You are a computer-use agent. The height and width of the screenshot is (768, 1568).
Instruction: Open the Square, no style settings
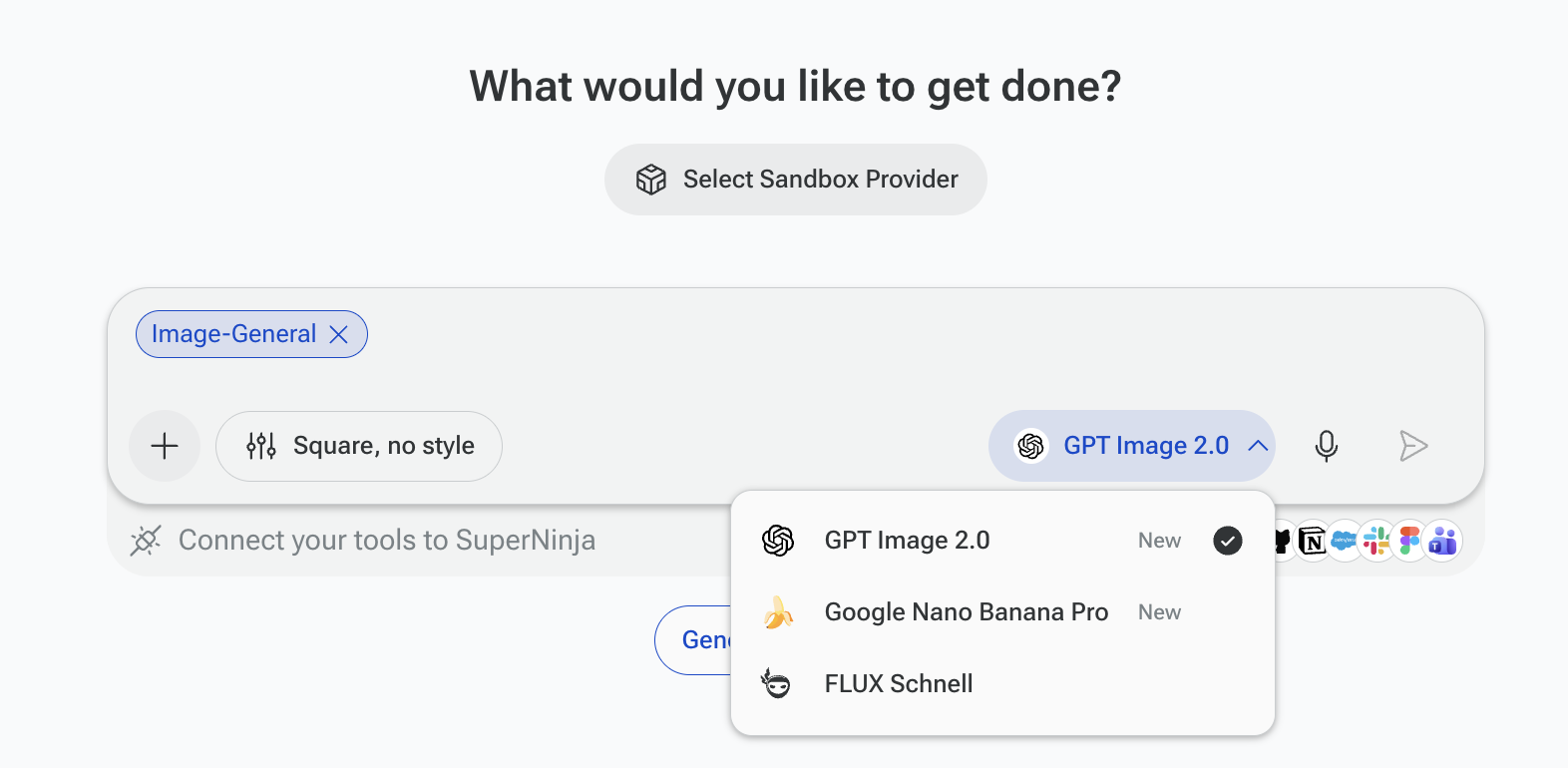click(x=359, y=446)
